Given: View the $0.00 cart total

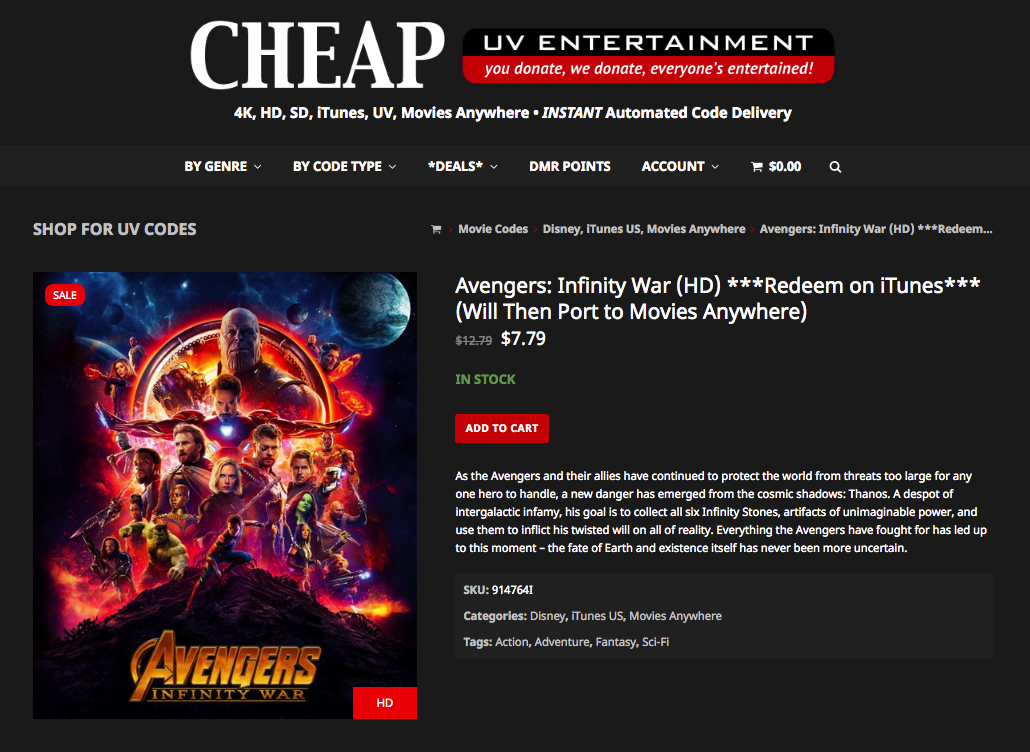Looking at the screenshot, I should click(x=785, y=166).
